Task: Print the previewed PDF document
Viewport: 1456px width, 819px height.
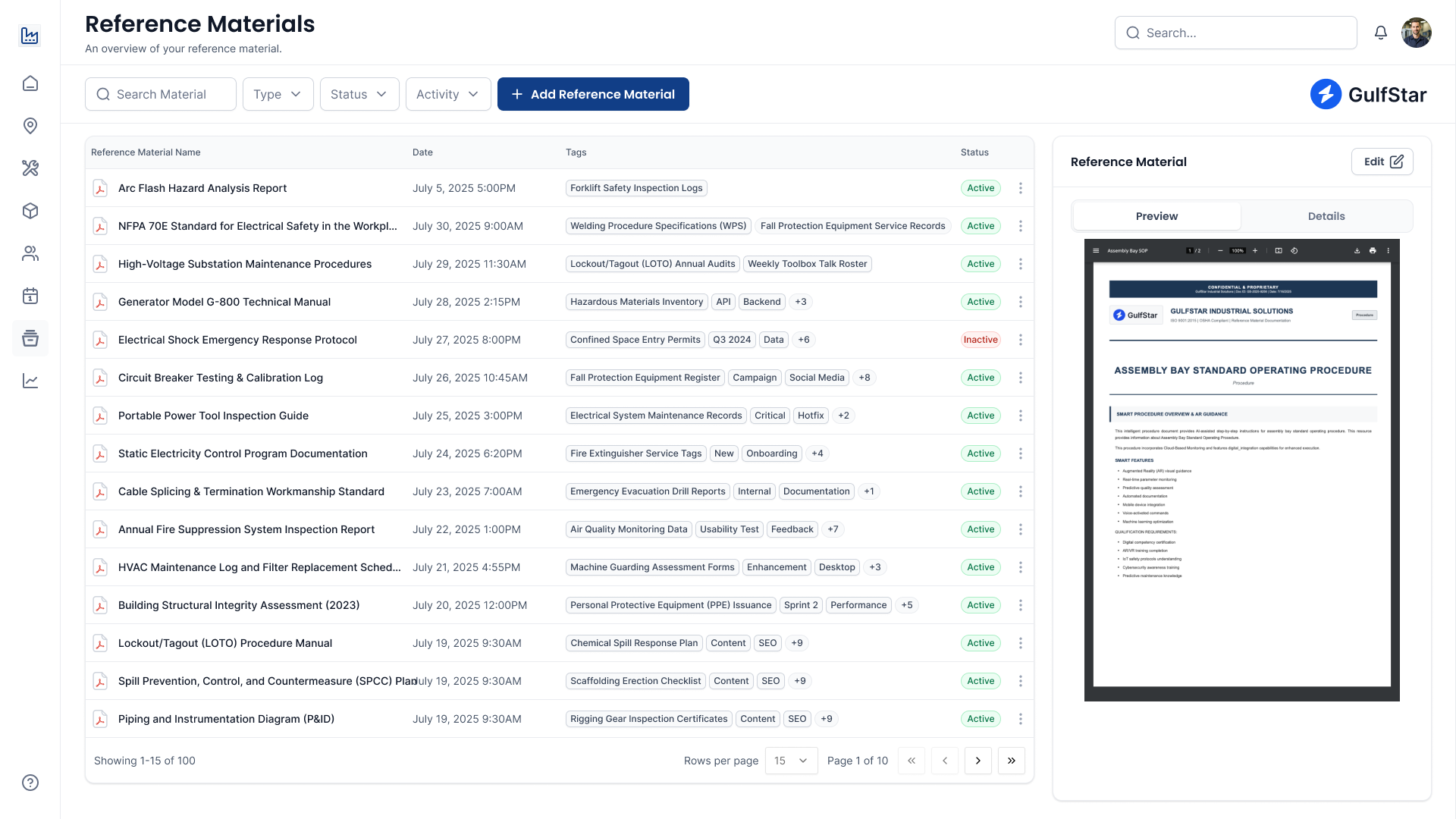Action: tap(1373, 250)
